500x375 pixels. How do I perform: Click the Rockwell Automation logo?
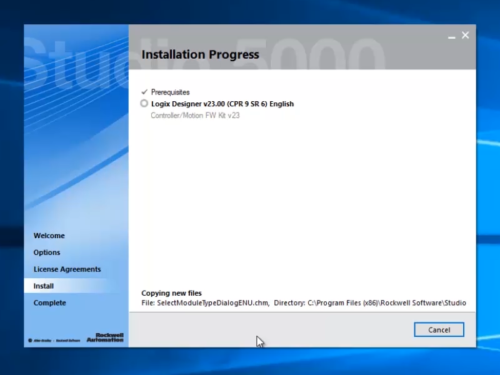105,337
